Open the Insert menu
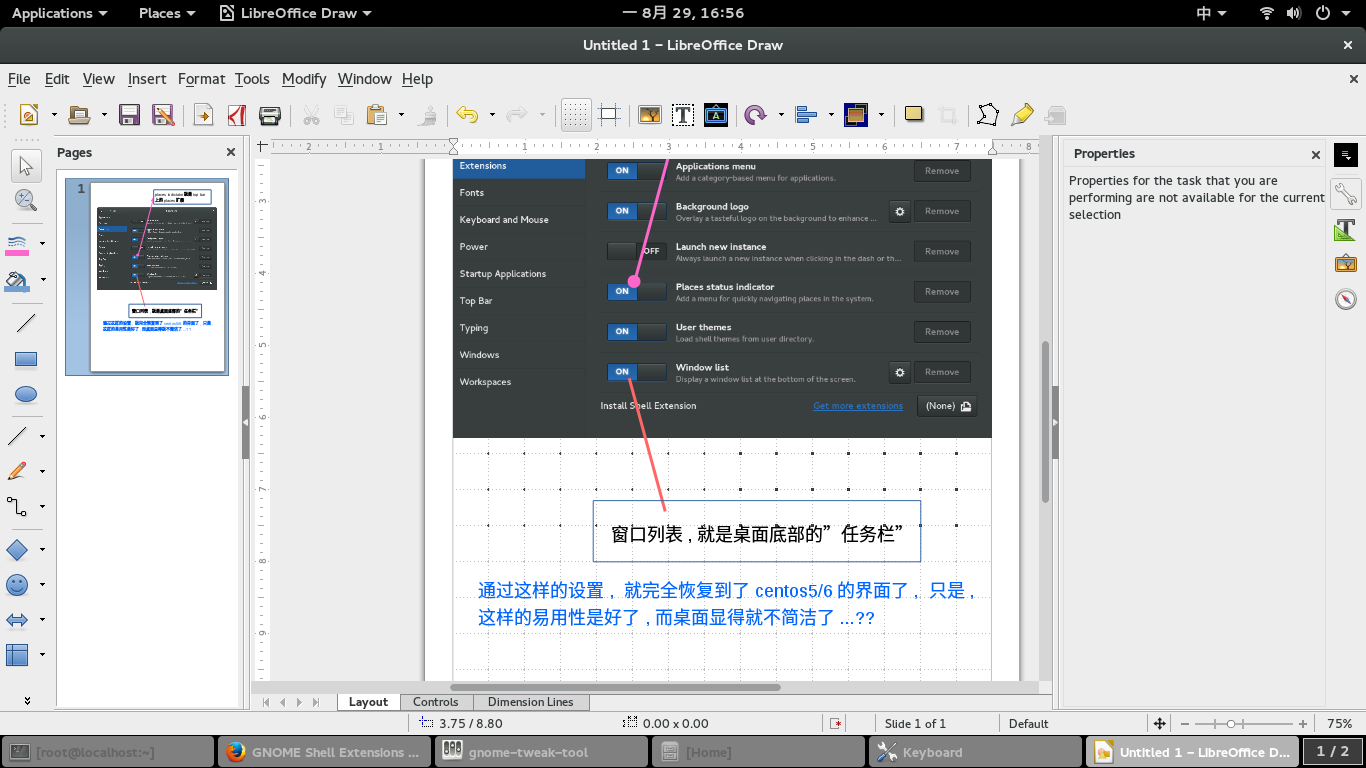This screenshot has height=768, width=1366. (147, 79)
